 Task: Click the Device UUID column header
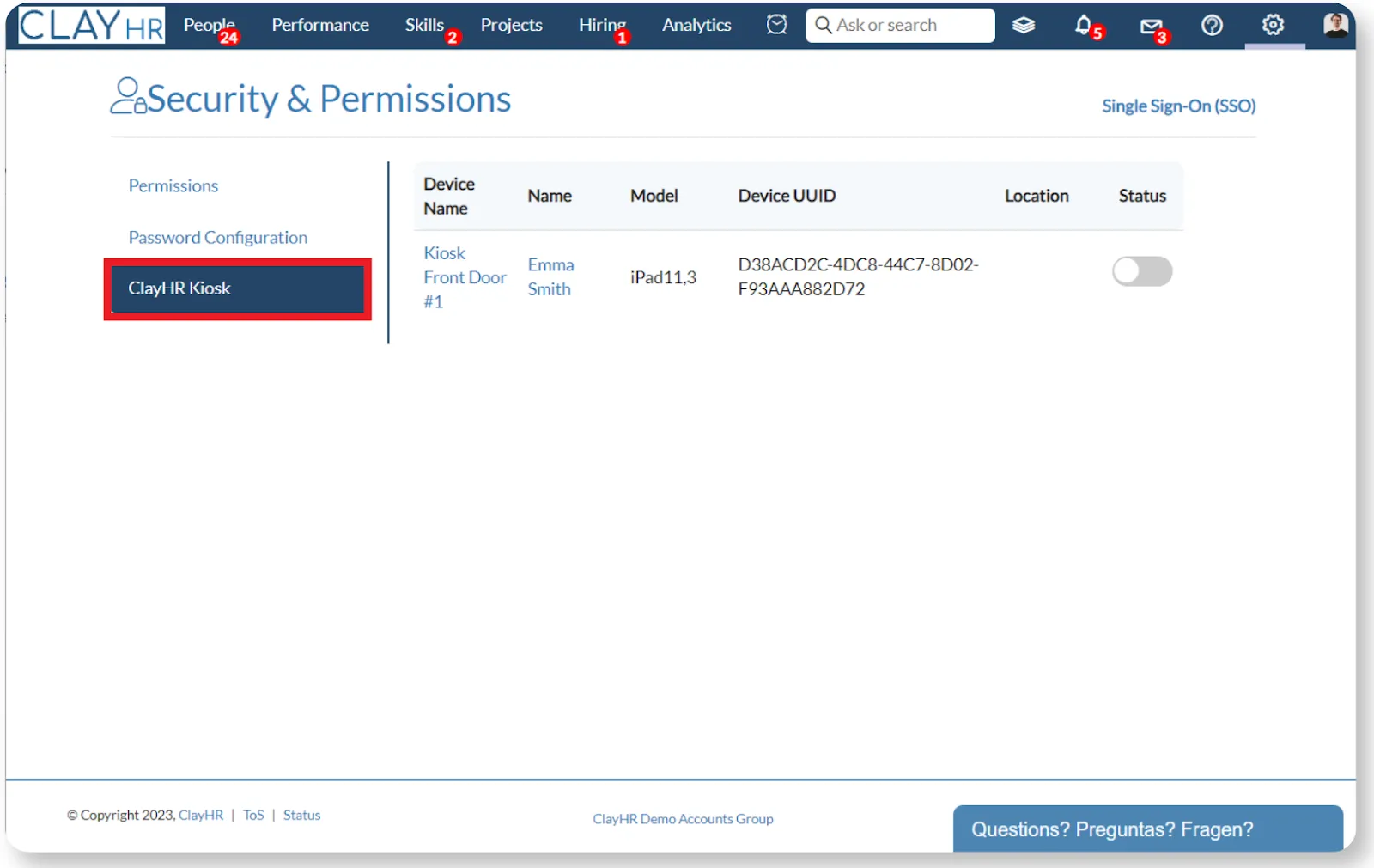point(787,196)
